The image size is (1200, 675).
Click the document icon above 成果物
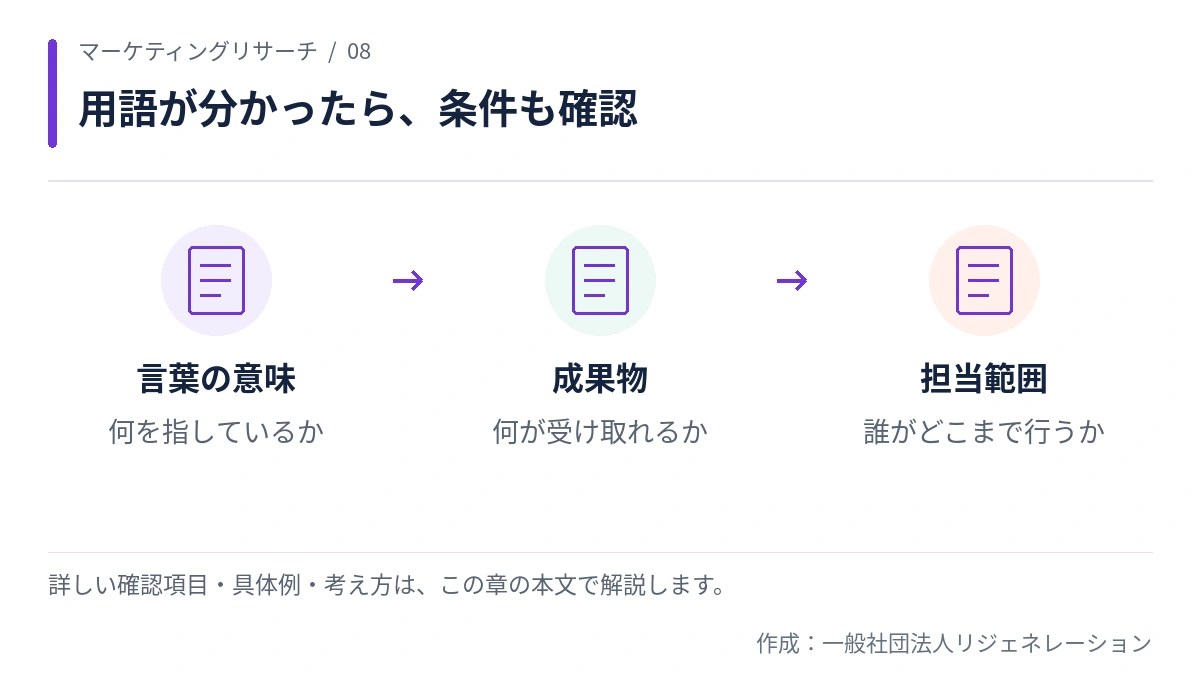click(600, 280)
